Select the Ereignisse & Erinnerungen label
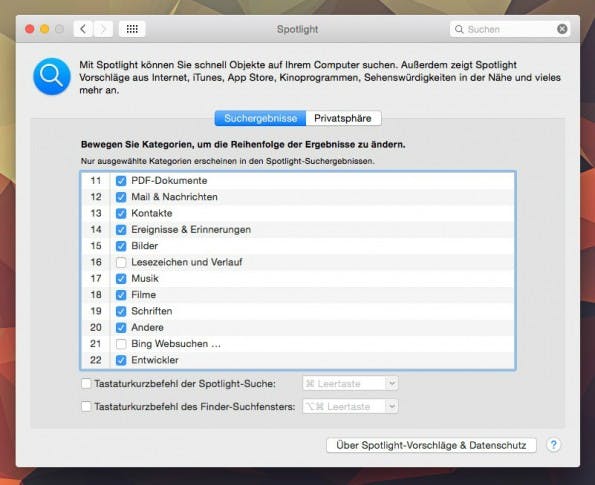595x485 pixels. (191, 230)
